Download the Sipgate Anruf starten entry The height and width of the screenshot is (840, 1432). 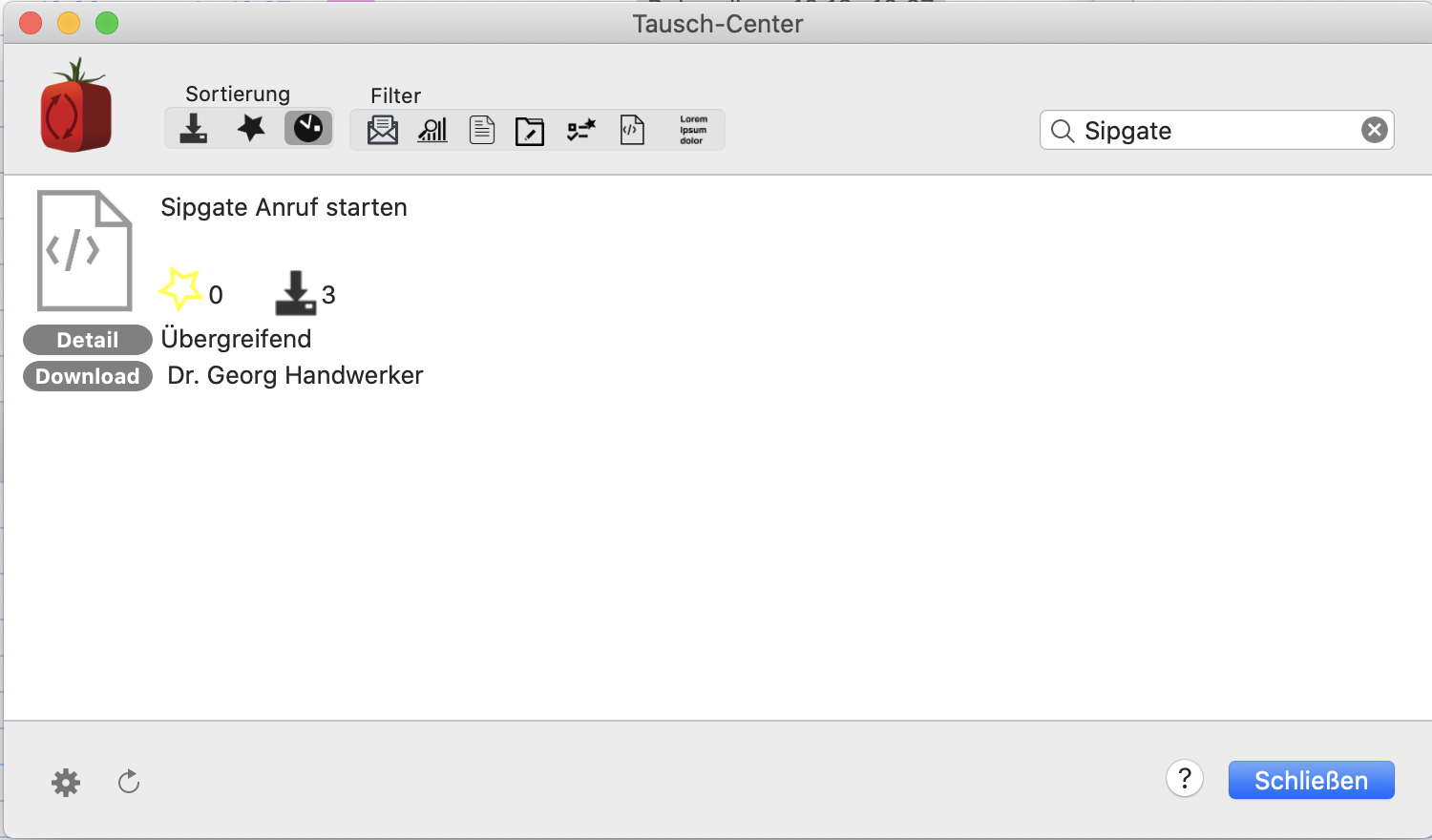pyautogui.click(x=88, y=376)
